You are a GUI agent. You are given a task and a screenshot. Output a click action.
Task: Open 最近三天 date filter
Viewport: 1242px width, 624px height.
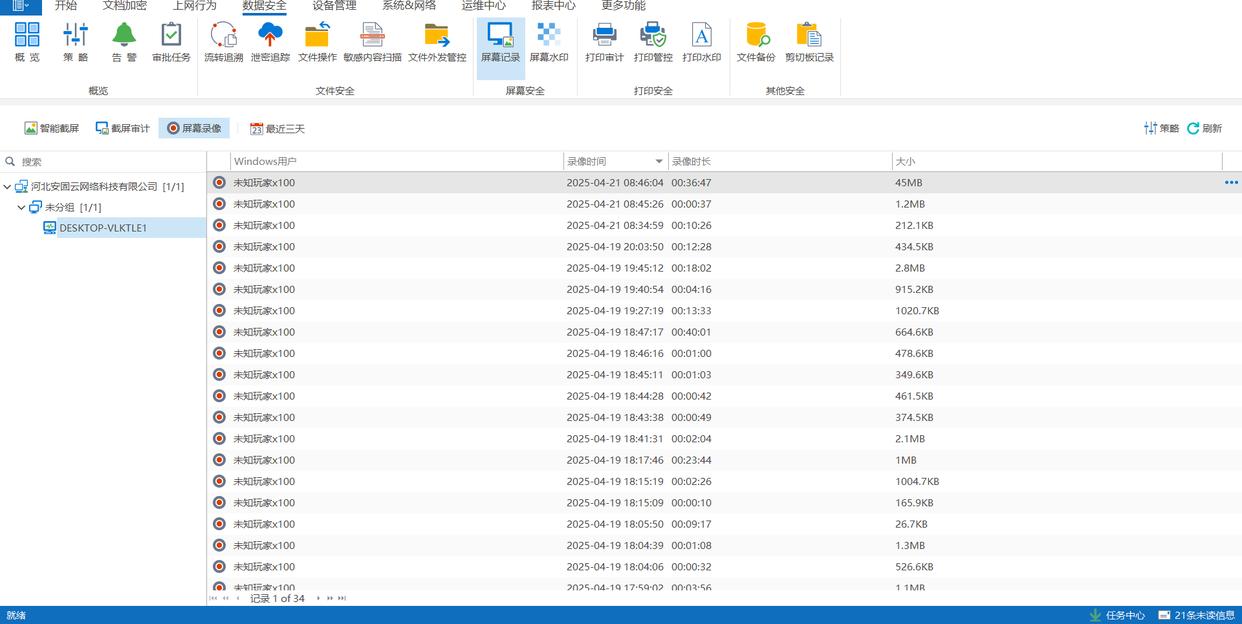point(277,128)
